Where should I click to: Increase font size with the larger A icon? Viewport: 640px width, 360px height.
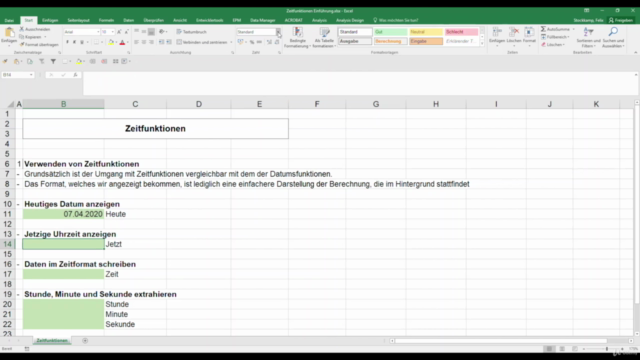[x=119, y=32]
